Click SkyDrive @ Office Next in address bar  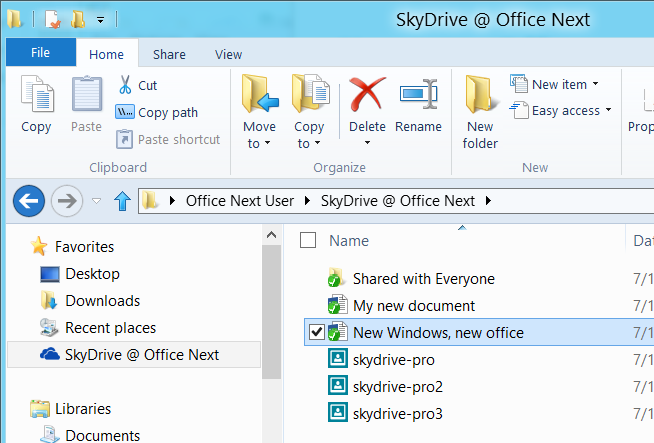397,201
